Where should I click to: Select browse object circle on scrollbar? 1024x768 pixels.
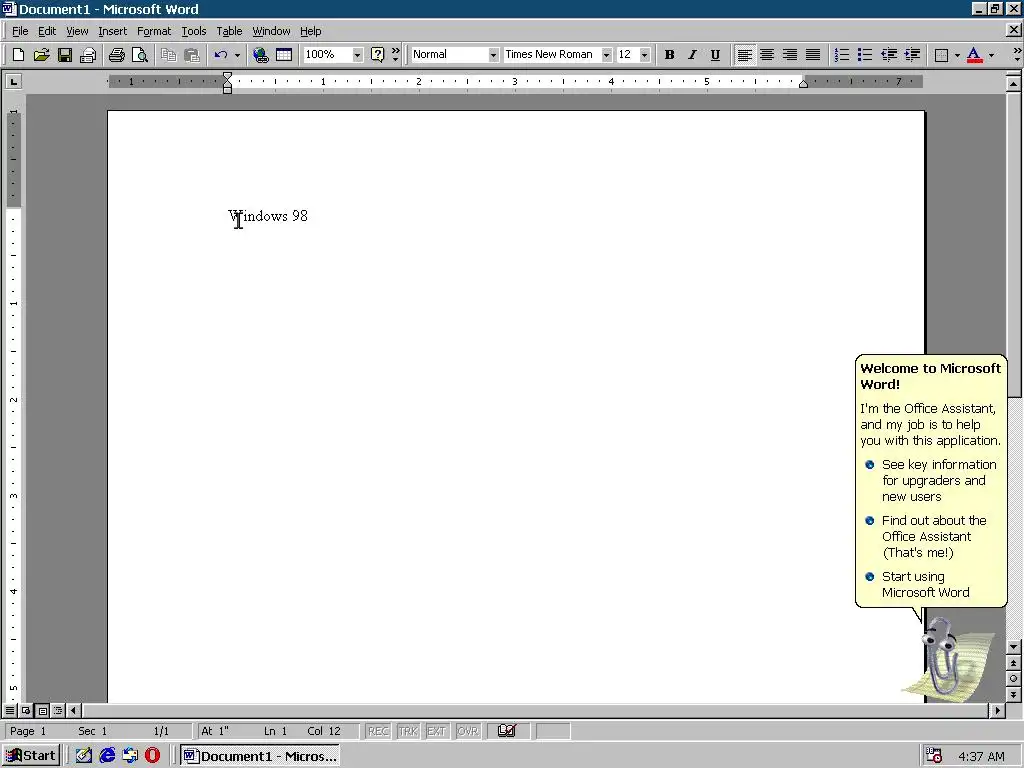1014,679
